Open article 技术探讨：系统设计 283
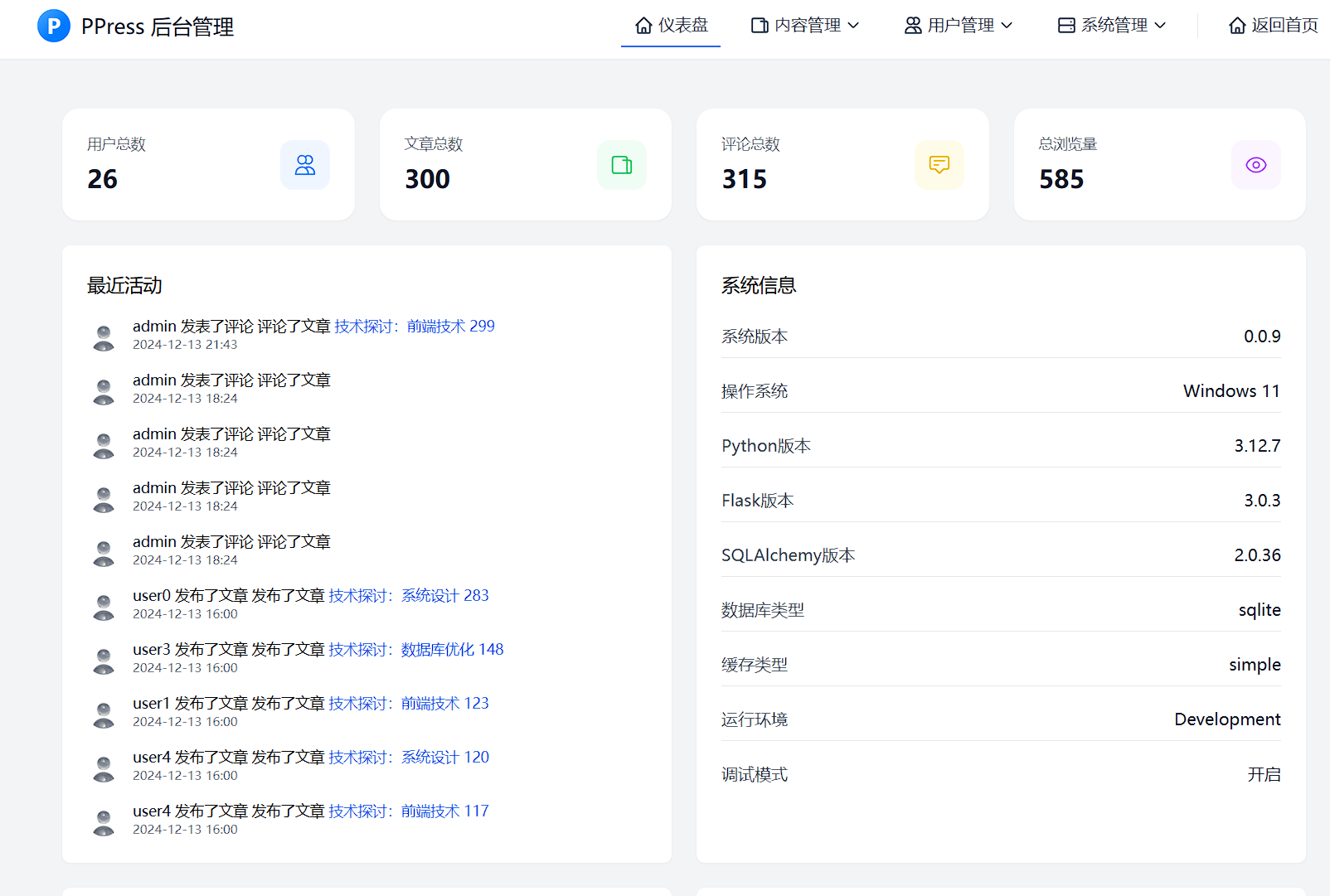Image resolution: width=1330 pixels, height=896 pixels. [x=407, y=595]
